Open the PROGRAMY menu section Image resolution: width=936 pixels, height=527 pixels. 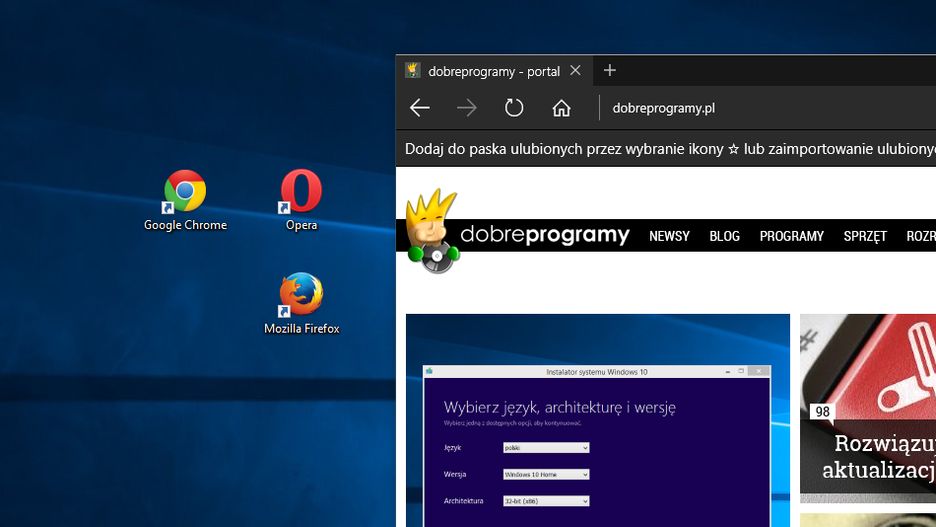tap(792, 236)
